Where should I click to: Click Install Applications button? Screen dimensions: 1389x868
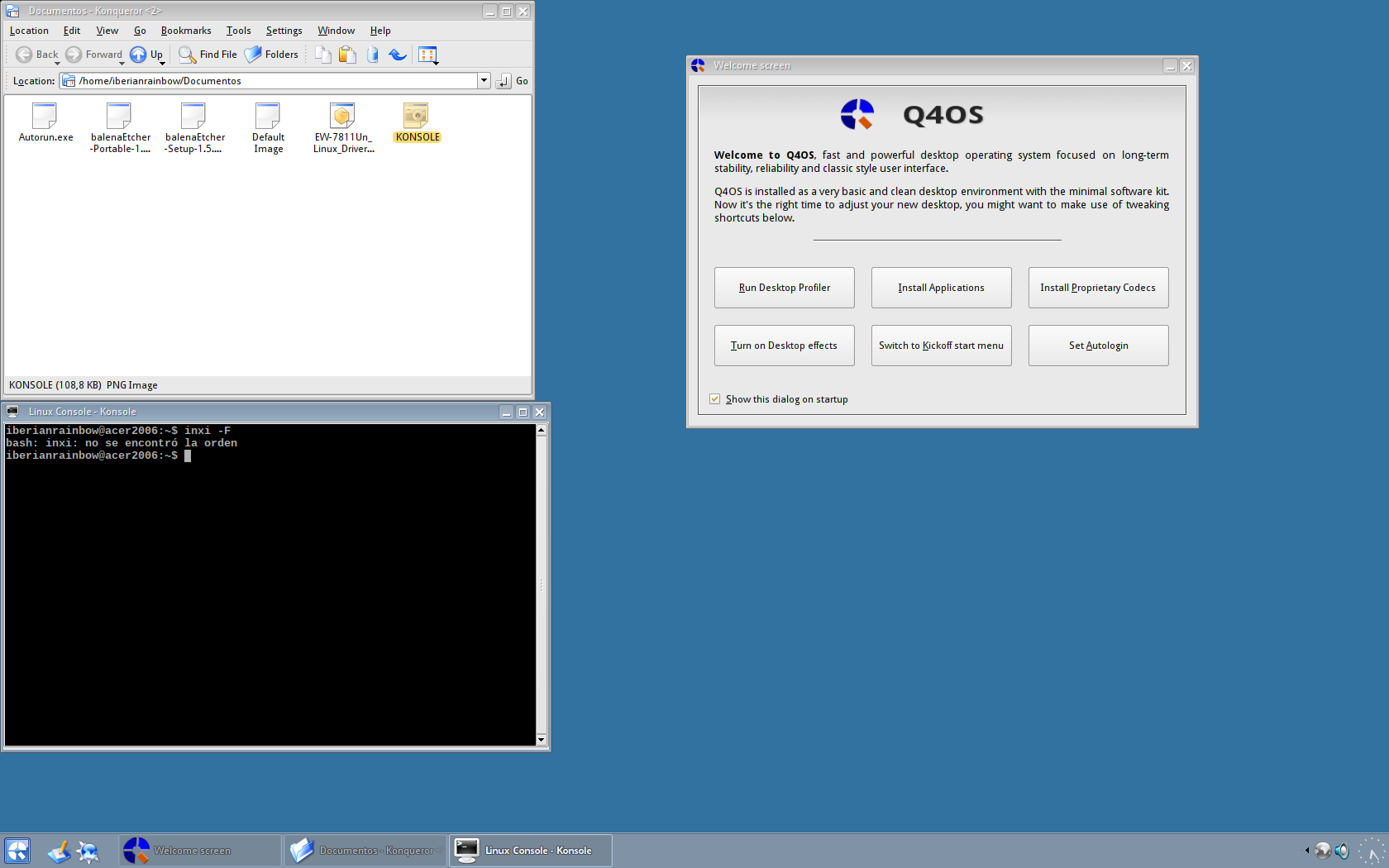(x=941, y=288)
